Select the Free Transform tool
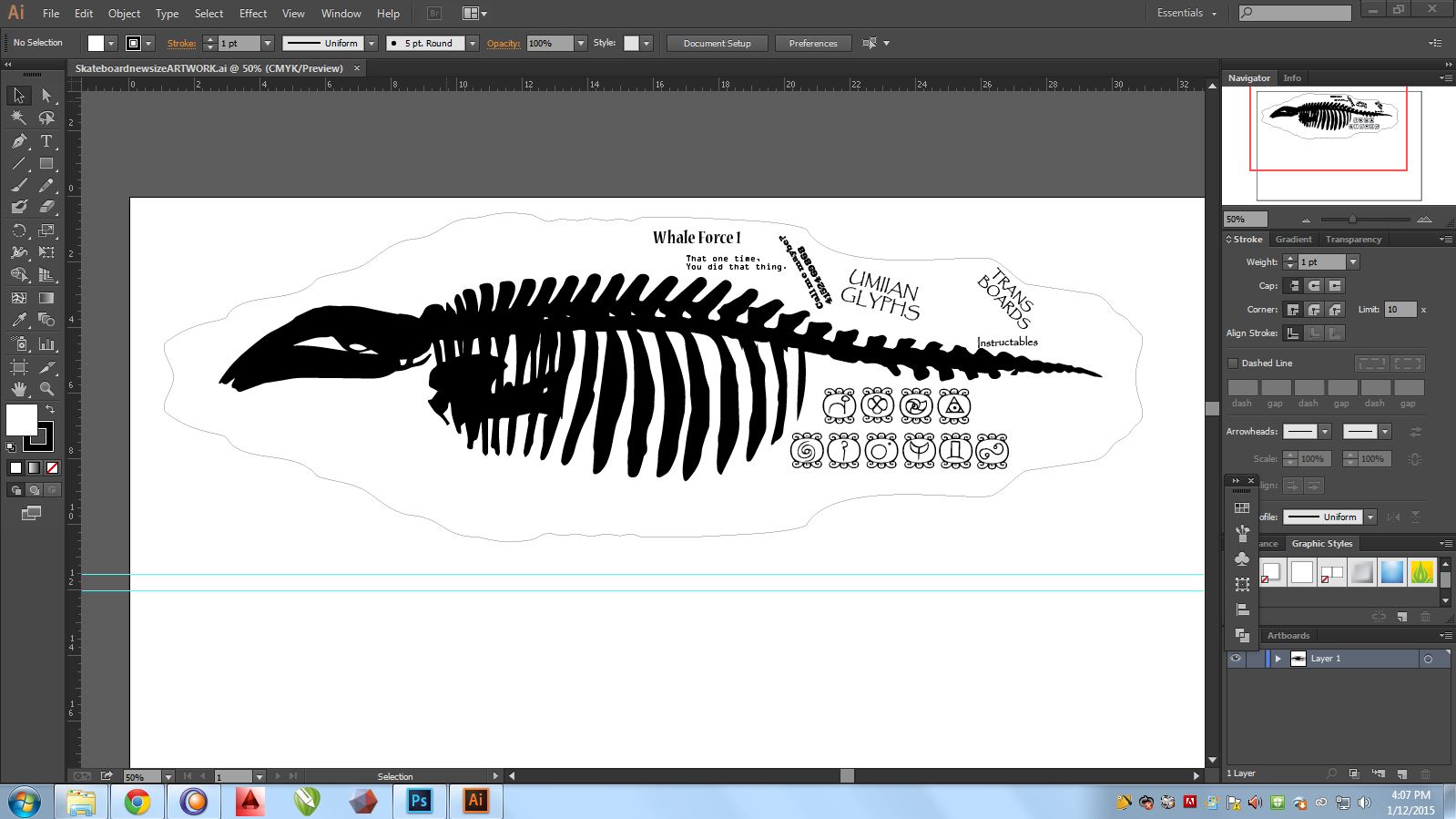1456x819 pixels. pos(46,252)
